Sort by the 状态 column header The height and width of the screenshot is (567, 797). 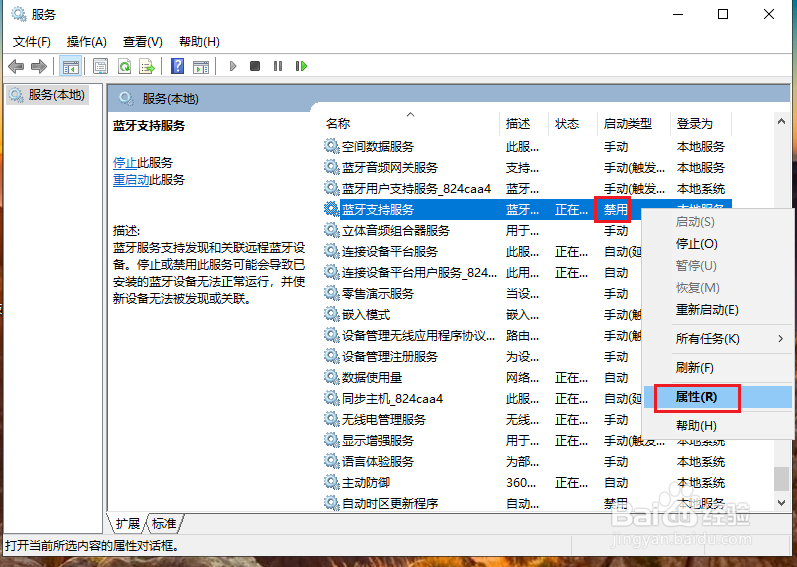tap(573, 123)
